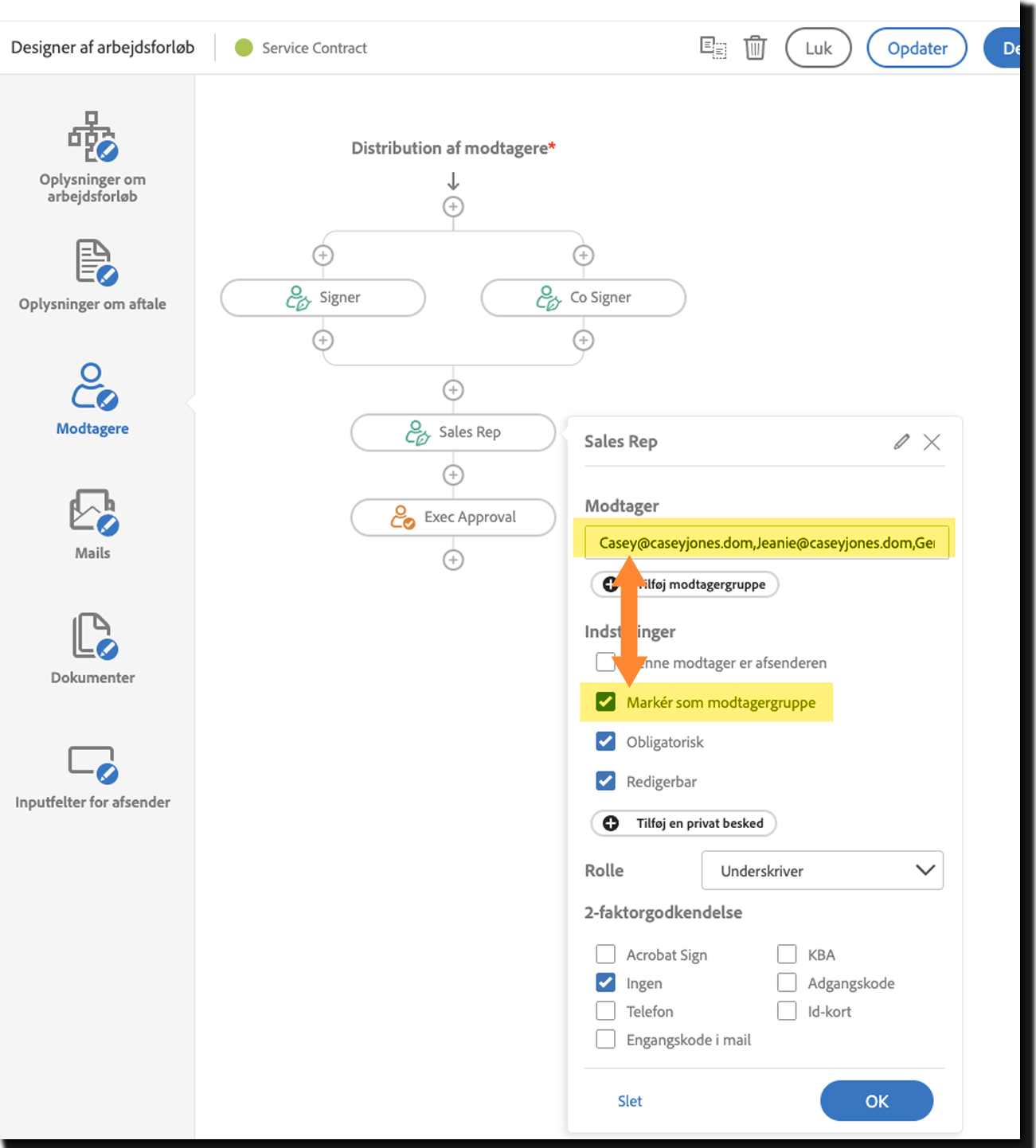Uncheck Markér som modtagergruppe

pos(605,701)
